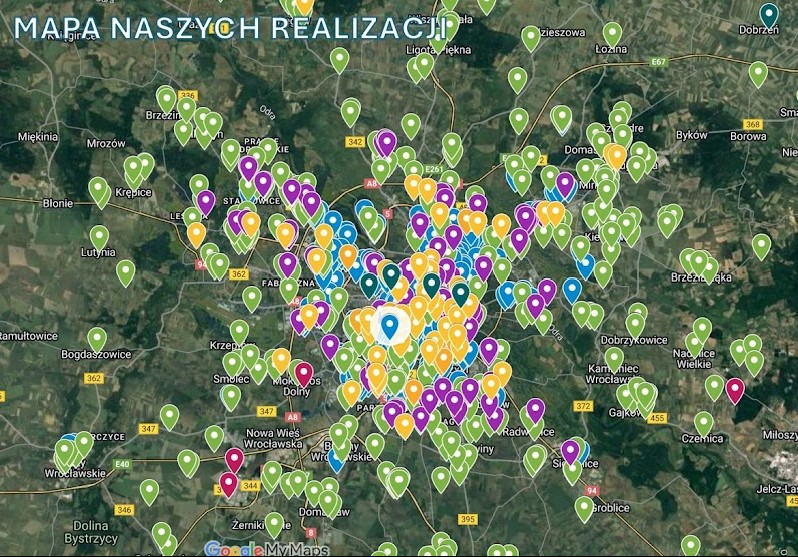Click the road 368 shield
This screenshot has width=798, height=557.
tap(752, 124)
